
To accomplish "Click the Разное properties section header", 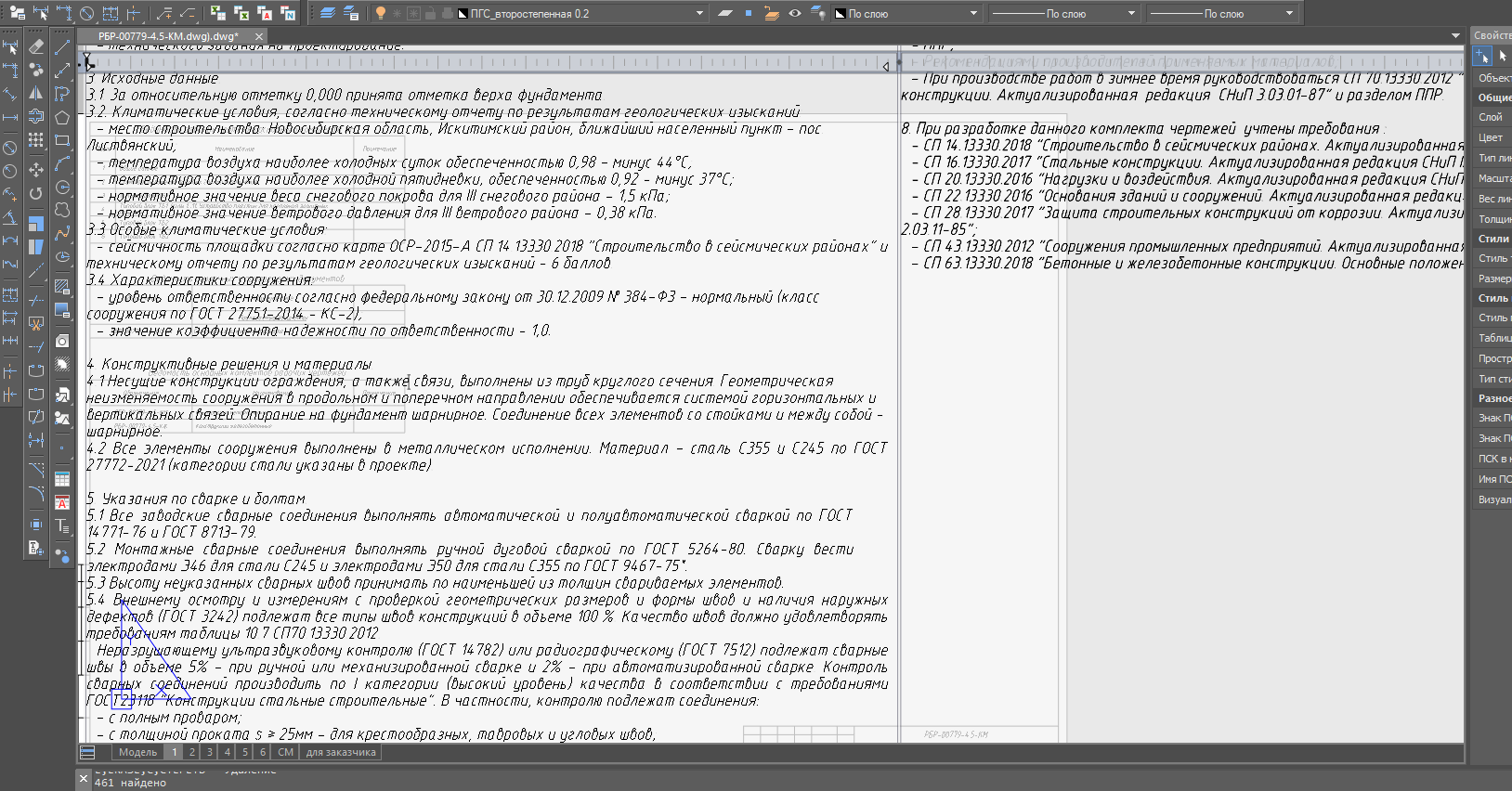I will [1492, 398].
